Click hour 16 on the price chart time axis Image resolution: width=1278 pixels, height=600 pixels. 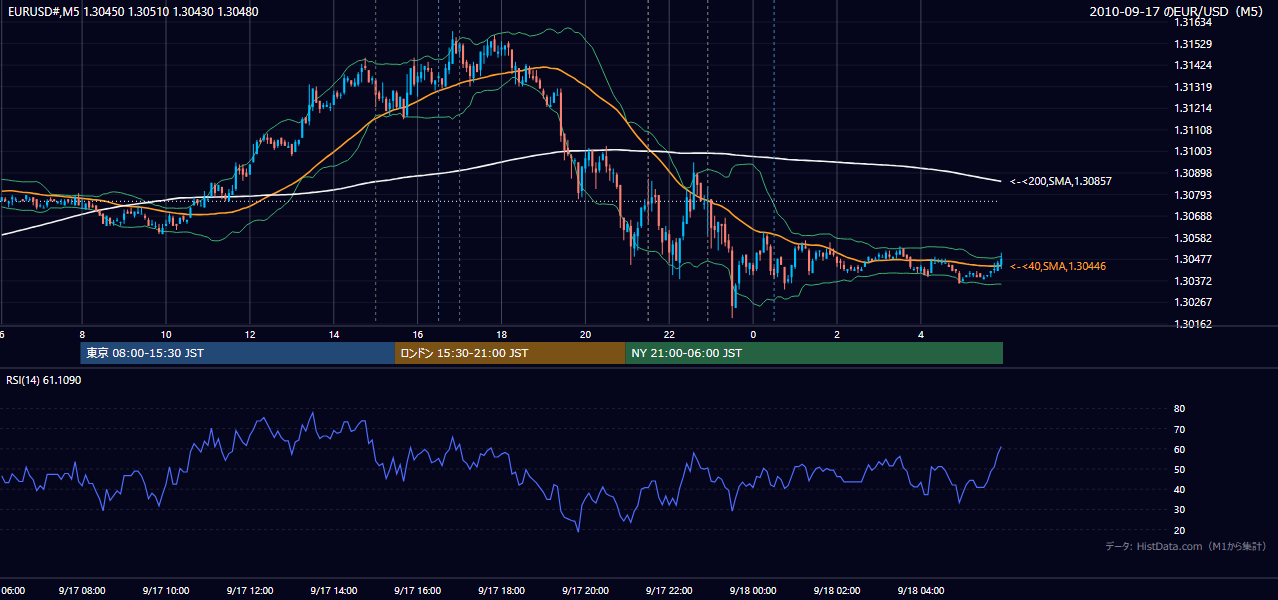(x=418, y=335)
